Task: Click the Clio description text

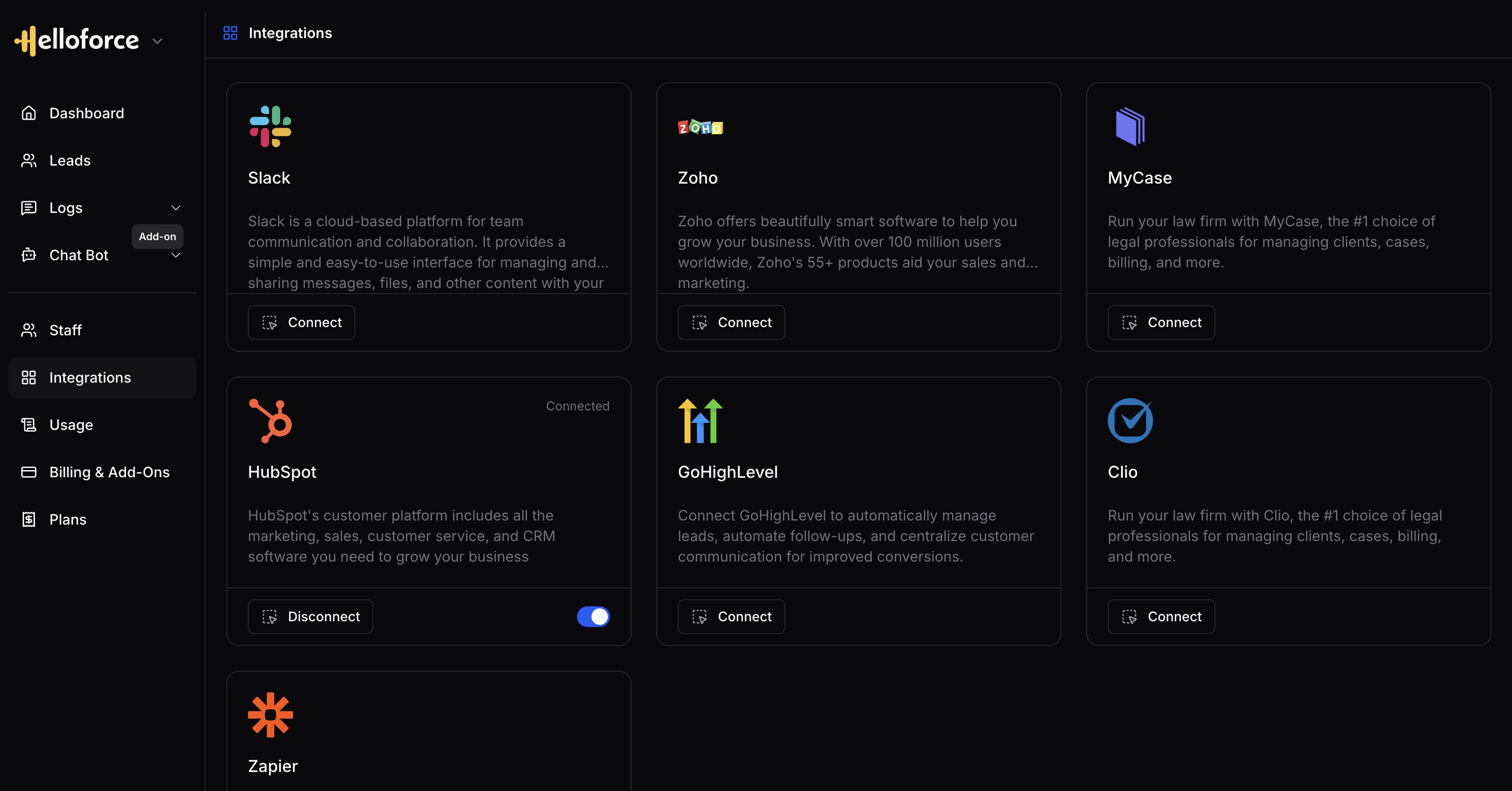Action: (x=1275, y=536)
